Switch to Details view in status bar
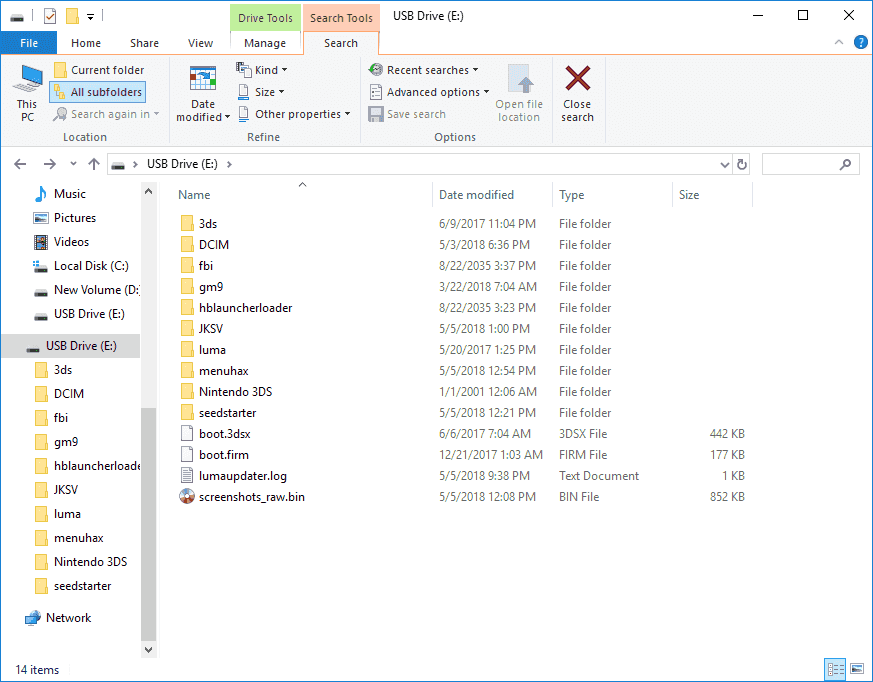873x682 pixels. 836,669
